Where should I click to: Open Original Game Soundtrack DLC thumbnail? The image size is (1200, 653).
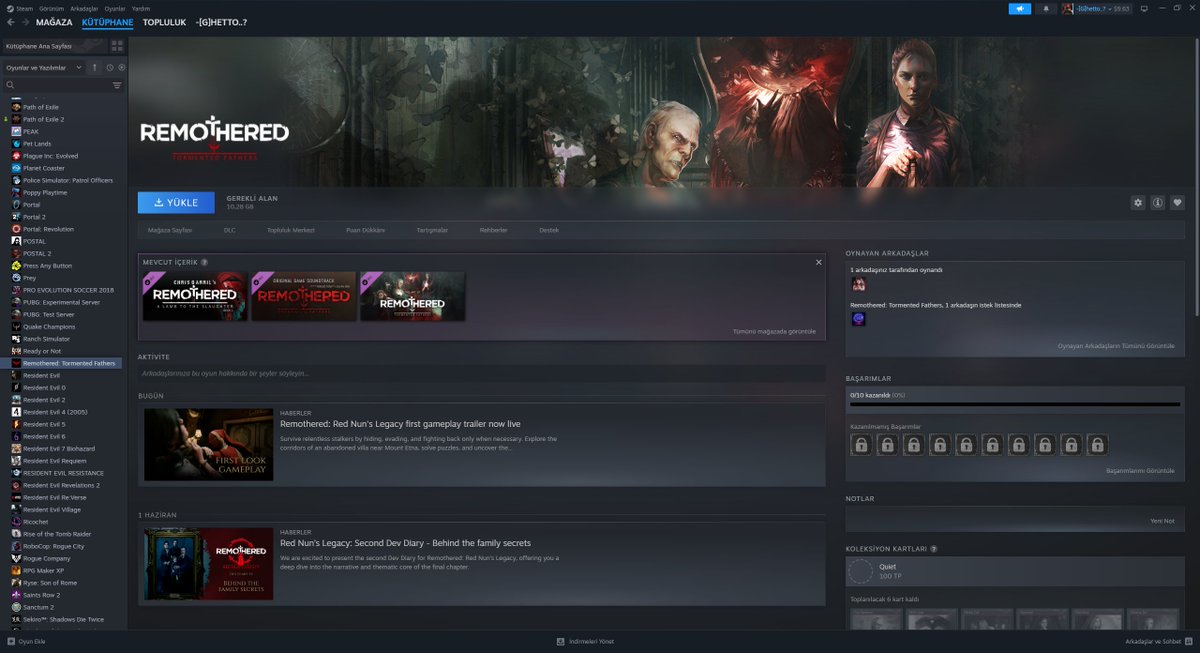pos(303,296)
